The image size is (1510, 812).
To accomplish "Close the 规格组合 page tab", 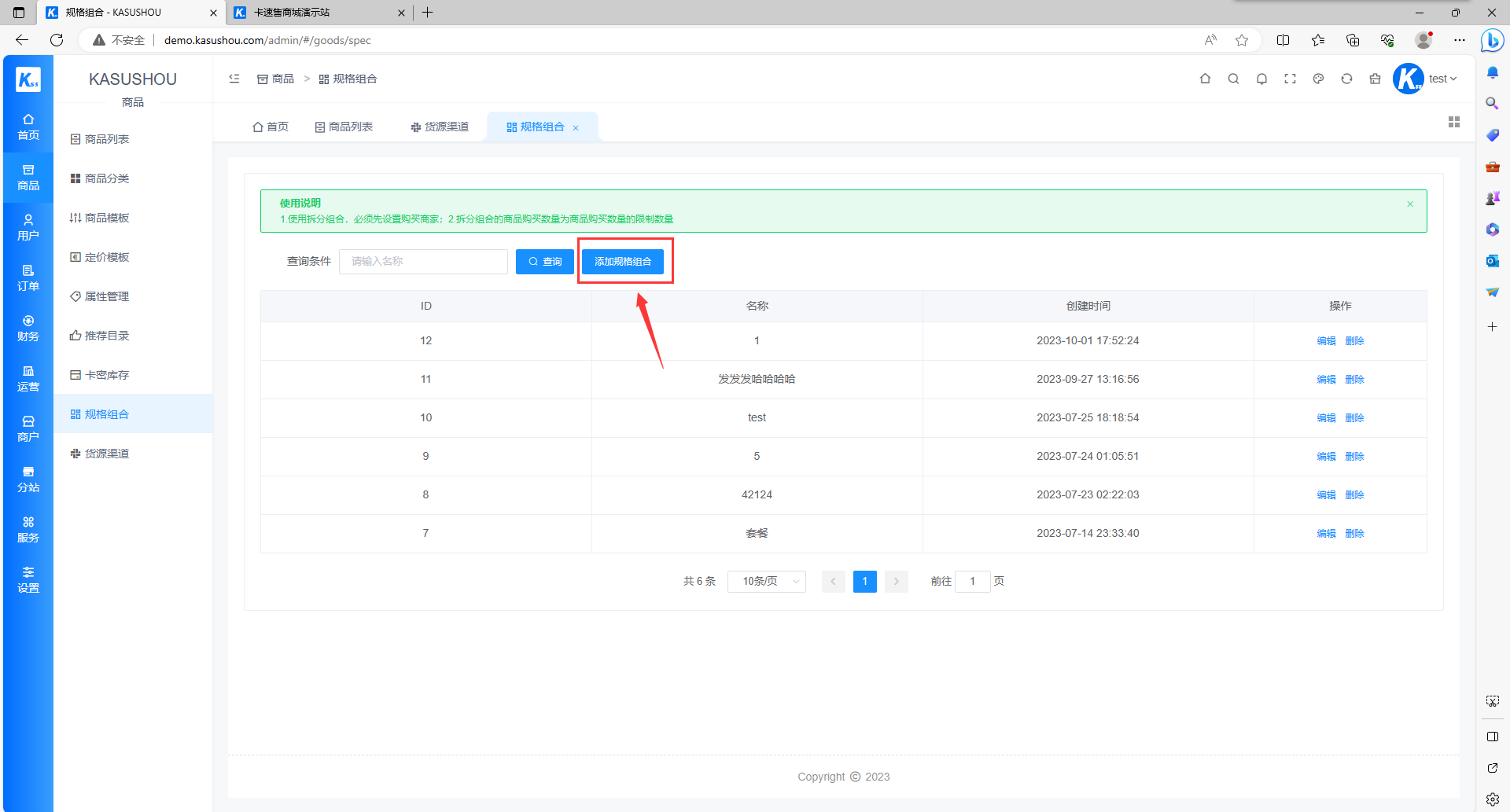I will (x=576, y=128).
